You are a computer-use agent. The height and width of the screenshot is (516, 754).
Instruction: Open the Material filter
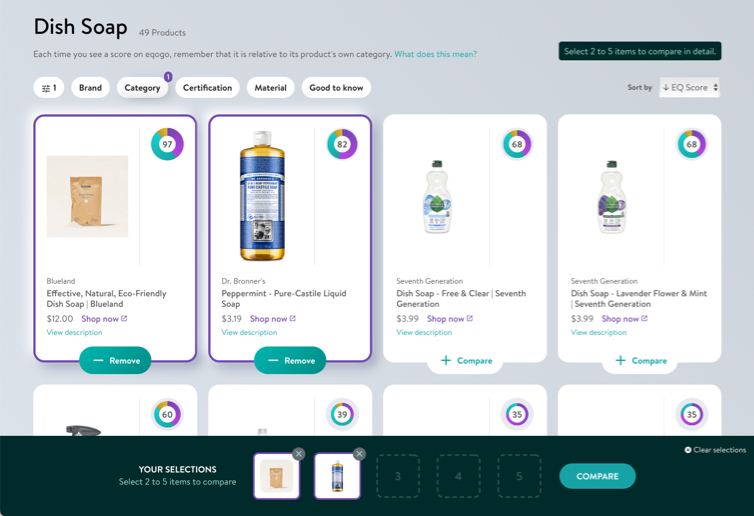click(270, 88)
